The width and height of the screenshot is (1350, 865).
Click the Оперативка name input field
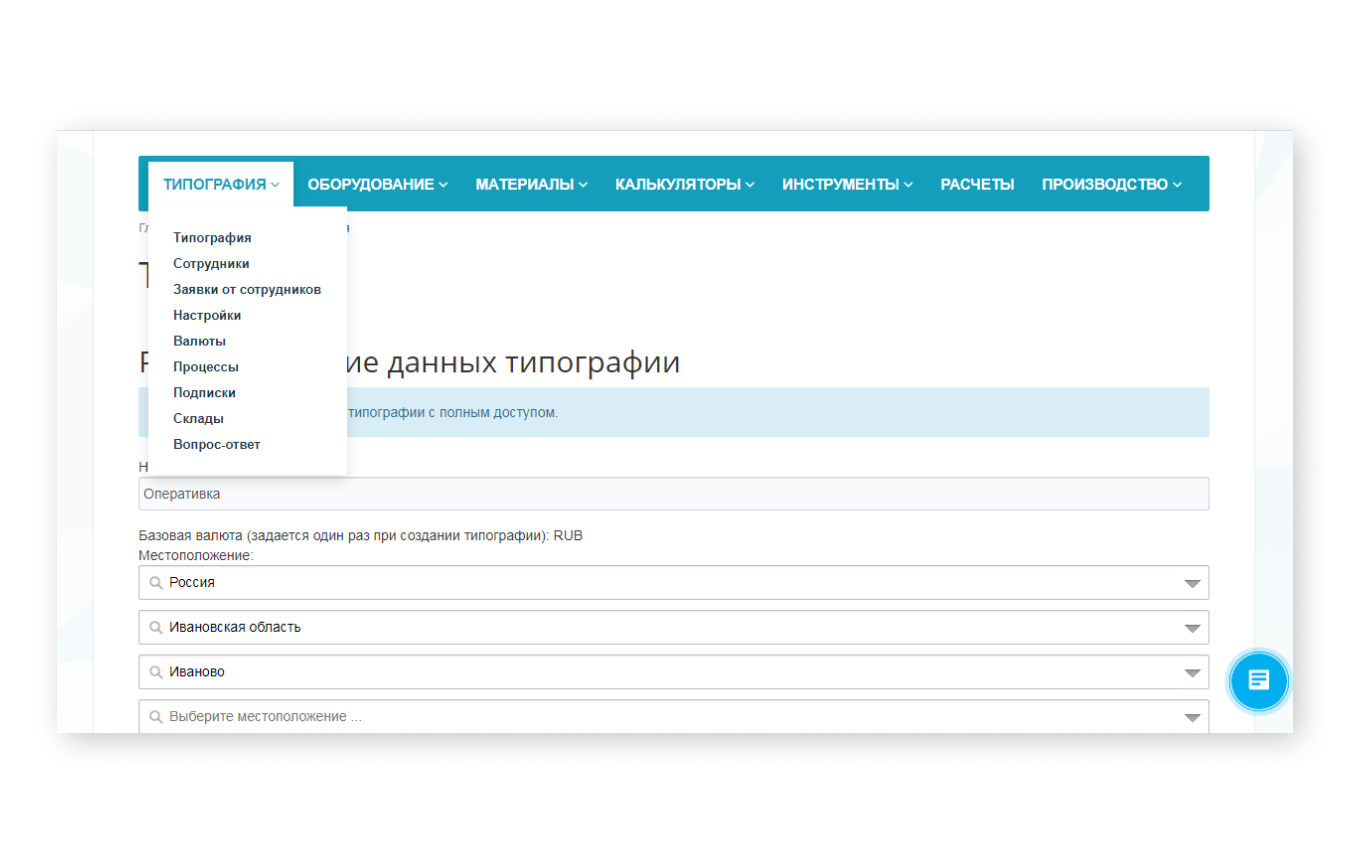click(673, 494)
